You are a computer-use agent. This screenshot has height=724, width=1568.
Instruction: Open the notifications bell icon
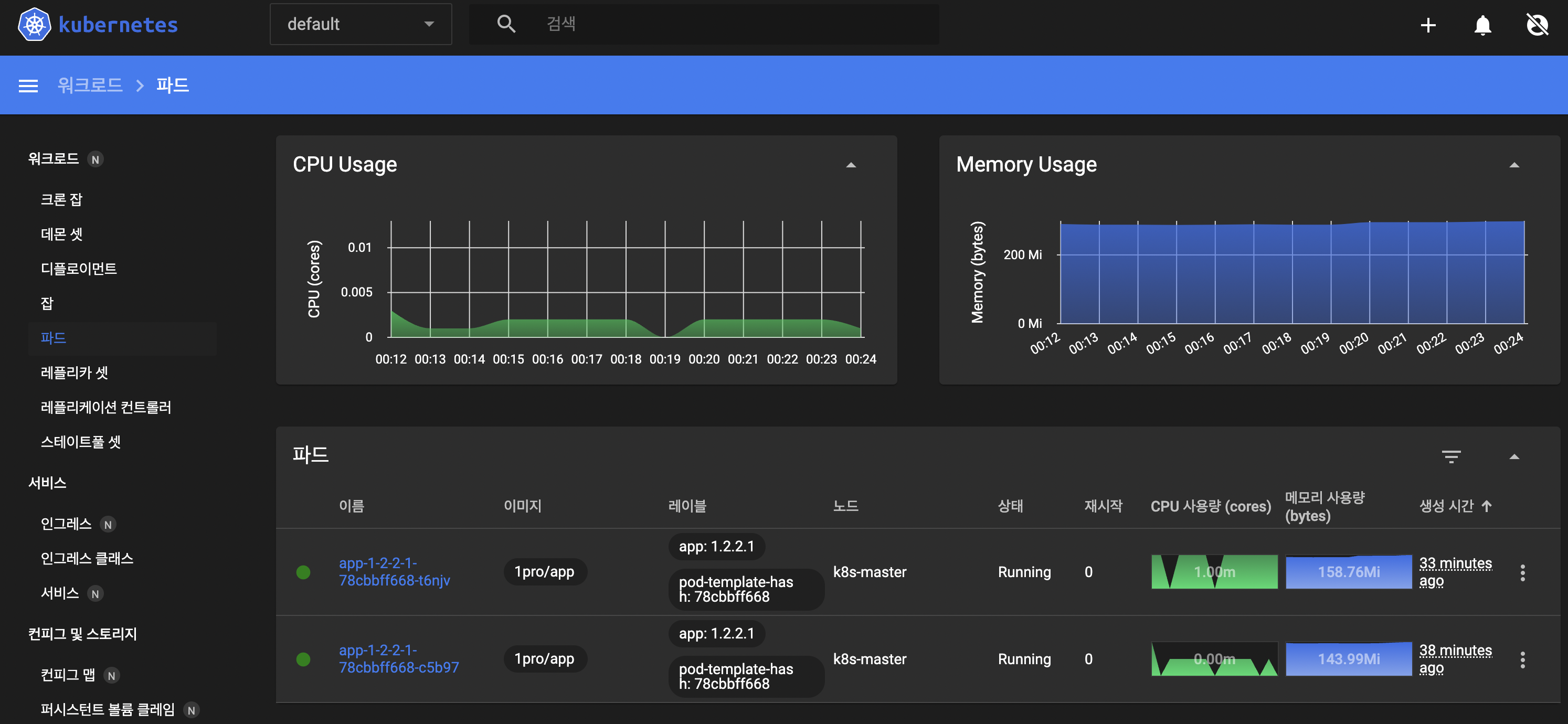[1482, 25]
